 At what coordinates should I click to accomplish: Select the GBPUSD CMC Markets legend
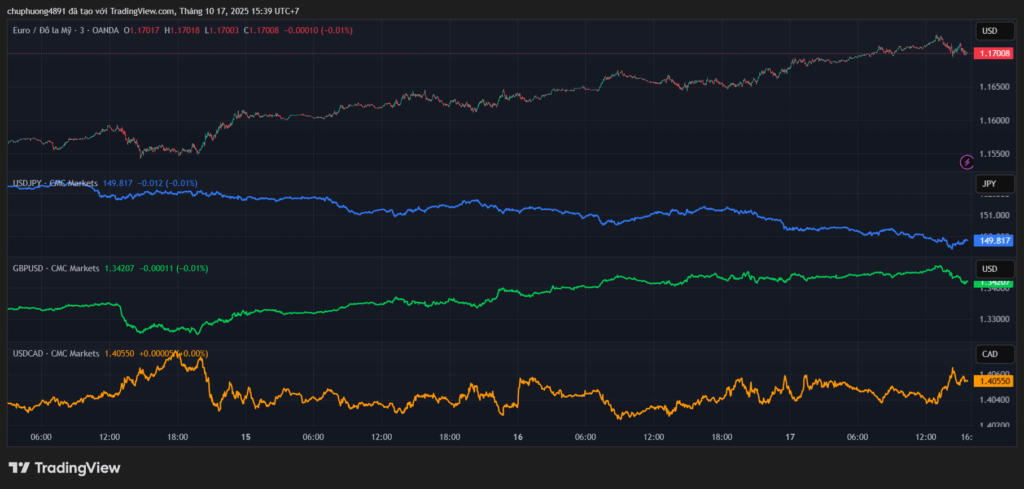click(x=56, y=268)
